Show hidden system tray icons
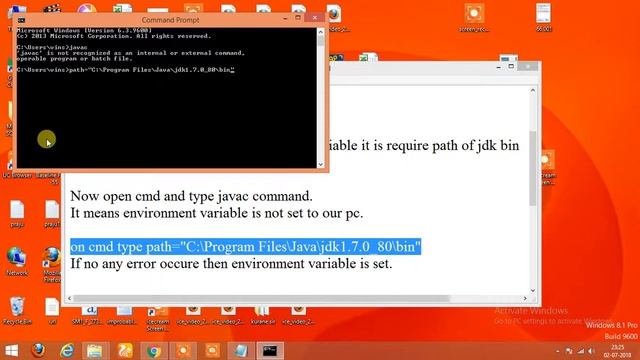Screen dimensions: 640x360 pos(558,351)
